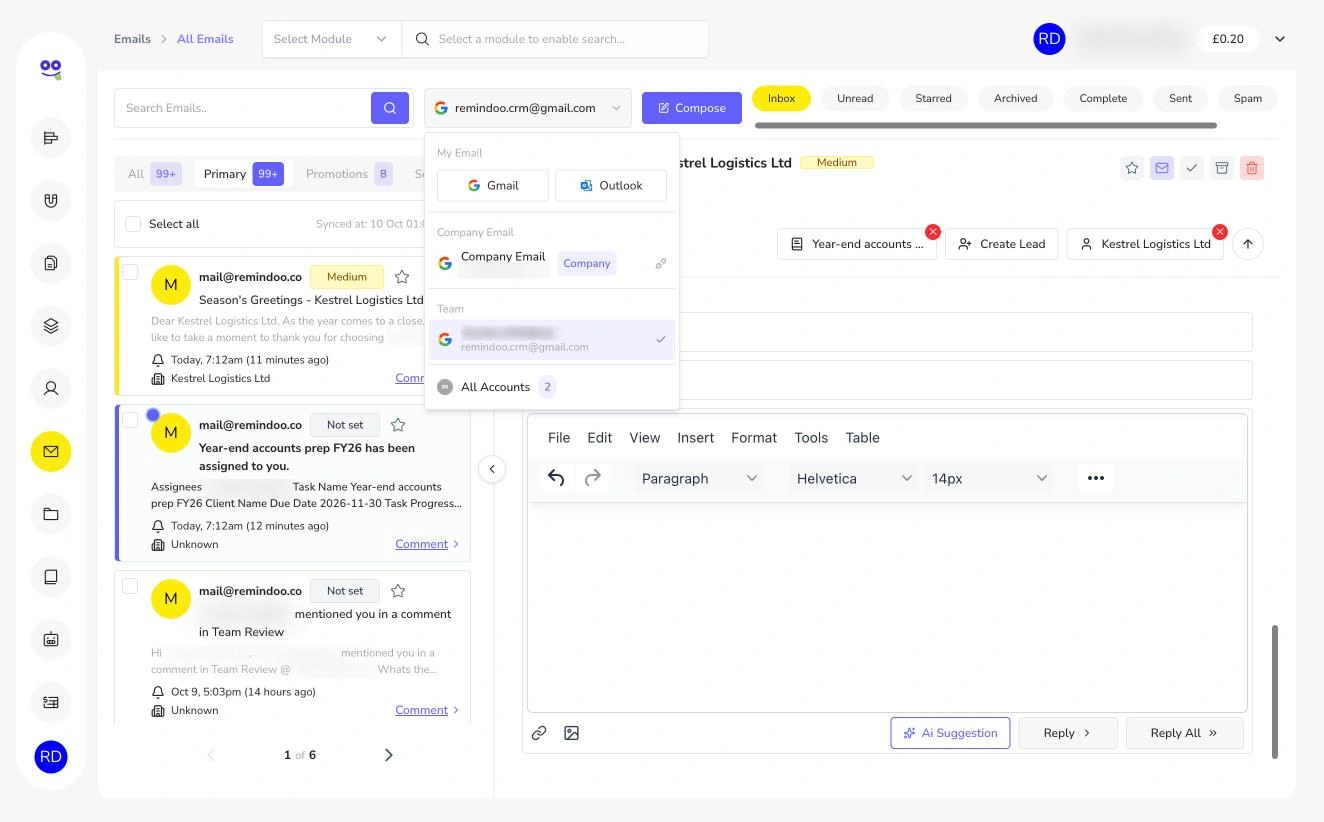Viewport: 1324px width, 822px height.
Task: Open the contacts person icon in sidebar
Action: tap(51, 389)
